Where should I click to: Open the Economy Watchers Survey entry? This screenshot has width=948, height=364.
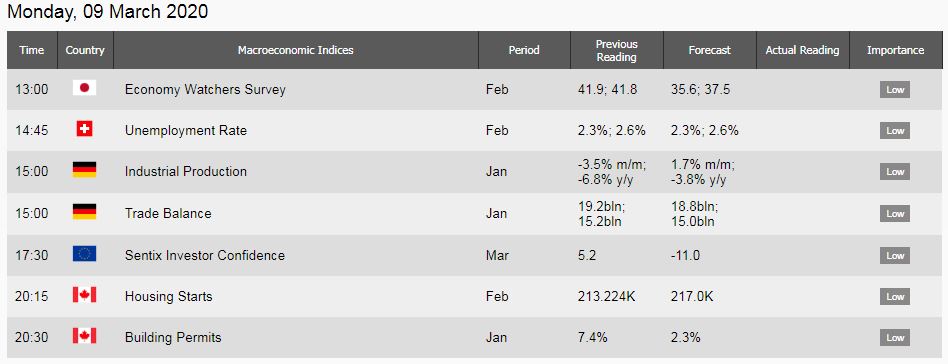(x=205, y=89)
